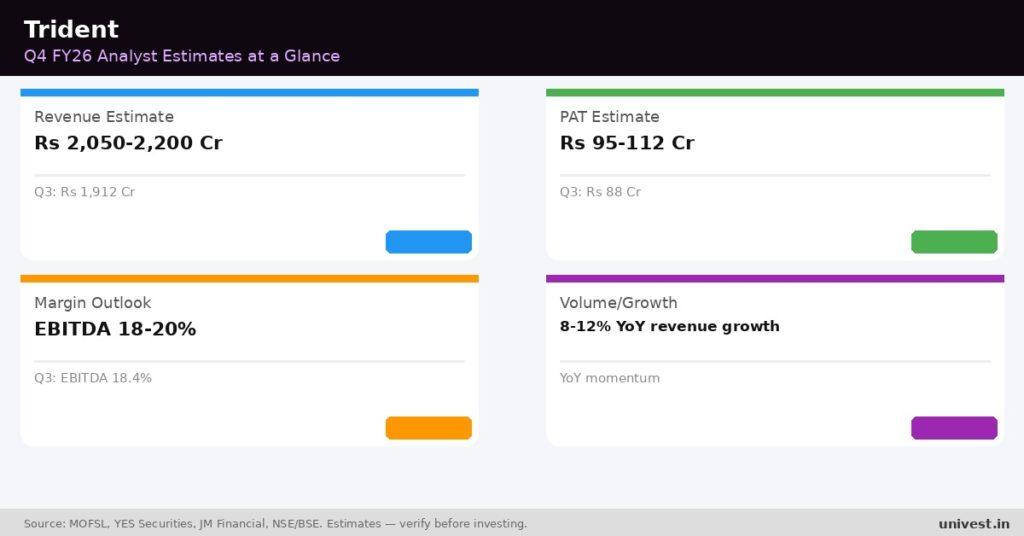Click the '8-12% YoY revenue growth' text
Viewport: 1024px width, 536px height.
(669, 326)
